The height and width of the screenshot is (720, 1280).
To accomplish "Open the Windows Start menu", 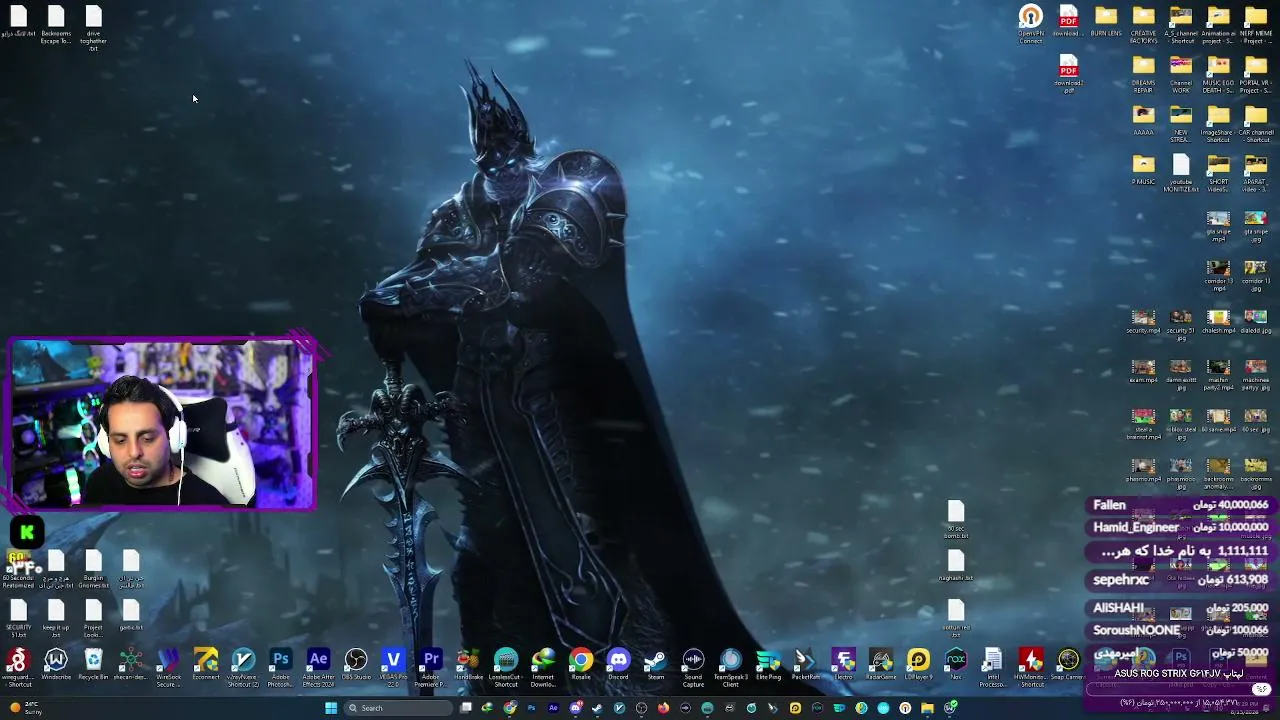I will pyautogui.click(x=331, y=708).
